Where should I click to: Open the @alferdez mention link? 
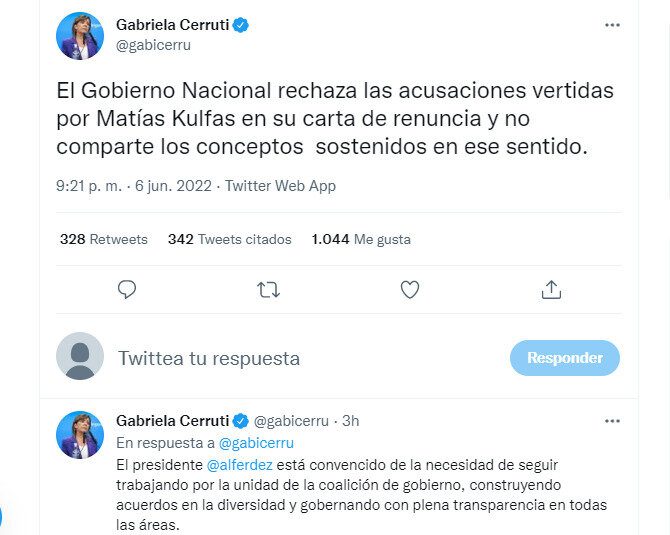[239, 465]
